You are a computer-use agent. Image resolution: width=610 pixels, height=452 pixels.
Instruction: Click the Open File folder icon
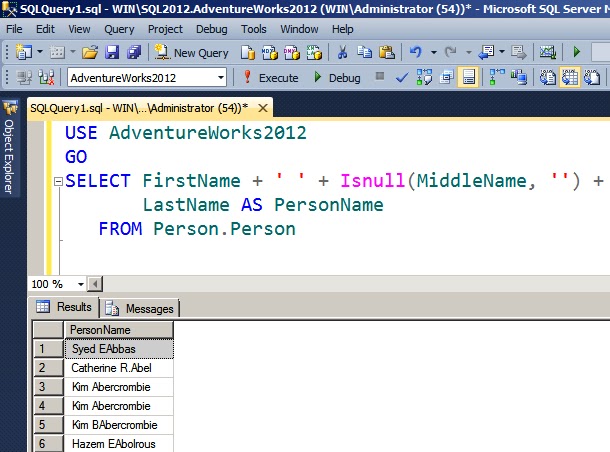tap(90, 52)
